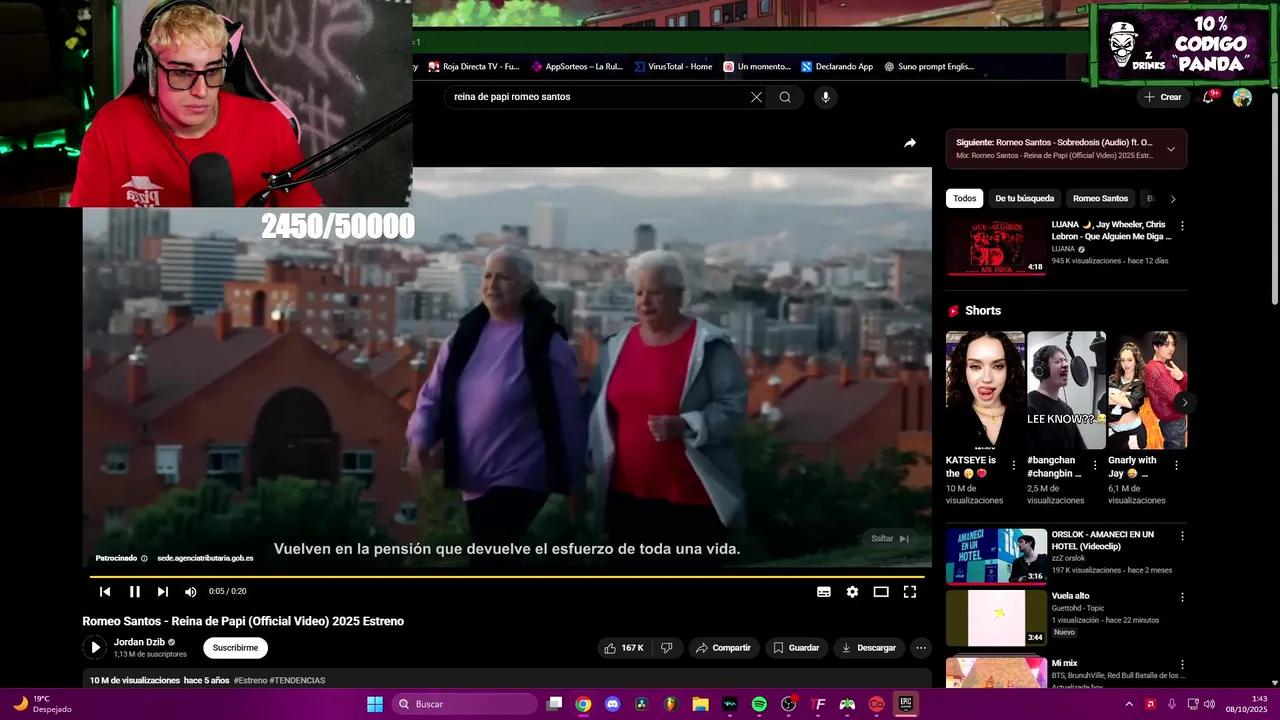This screenshot has width=1280, height=720.
Task: Skip the ad with Saltar button
Action: tap(889, 538)
